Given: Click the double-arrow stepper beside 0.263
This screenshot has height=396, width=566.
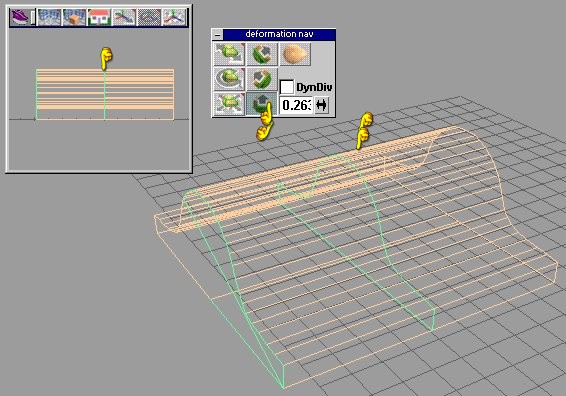Looking at the screenshot, I should point(321,105).
